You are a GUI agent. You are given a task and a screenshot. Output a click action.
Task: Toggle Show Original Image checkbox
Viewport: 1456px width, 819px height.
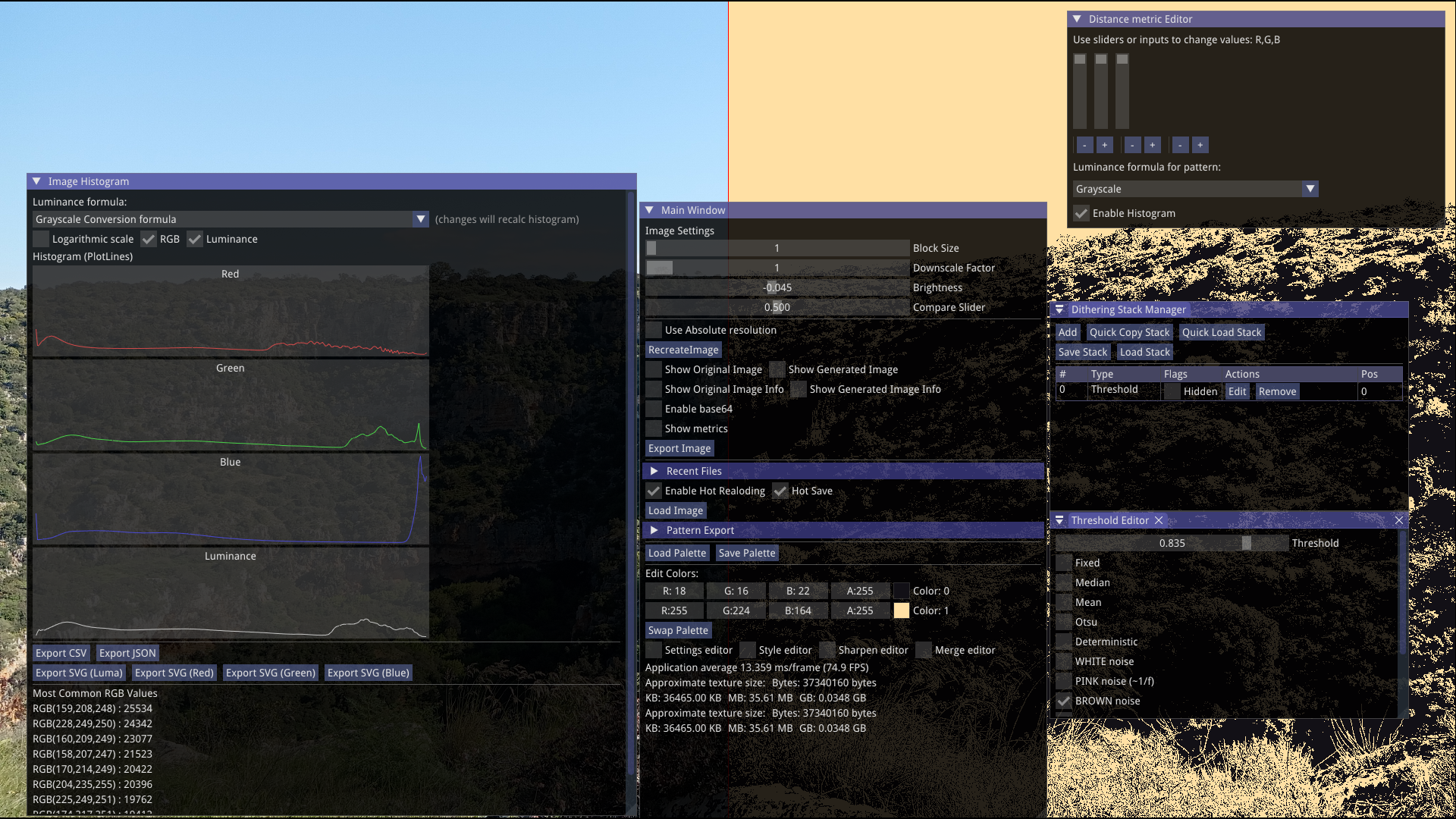(x=654, y=369)
